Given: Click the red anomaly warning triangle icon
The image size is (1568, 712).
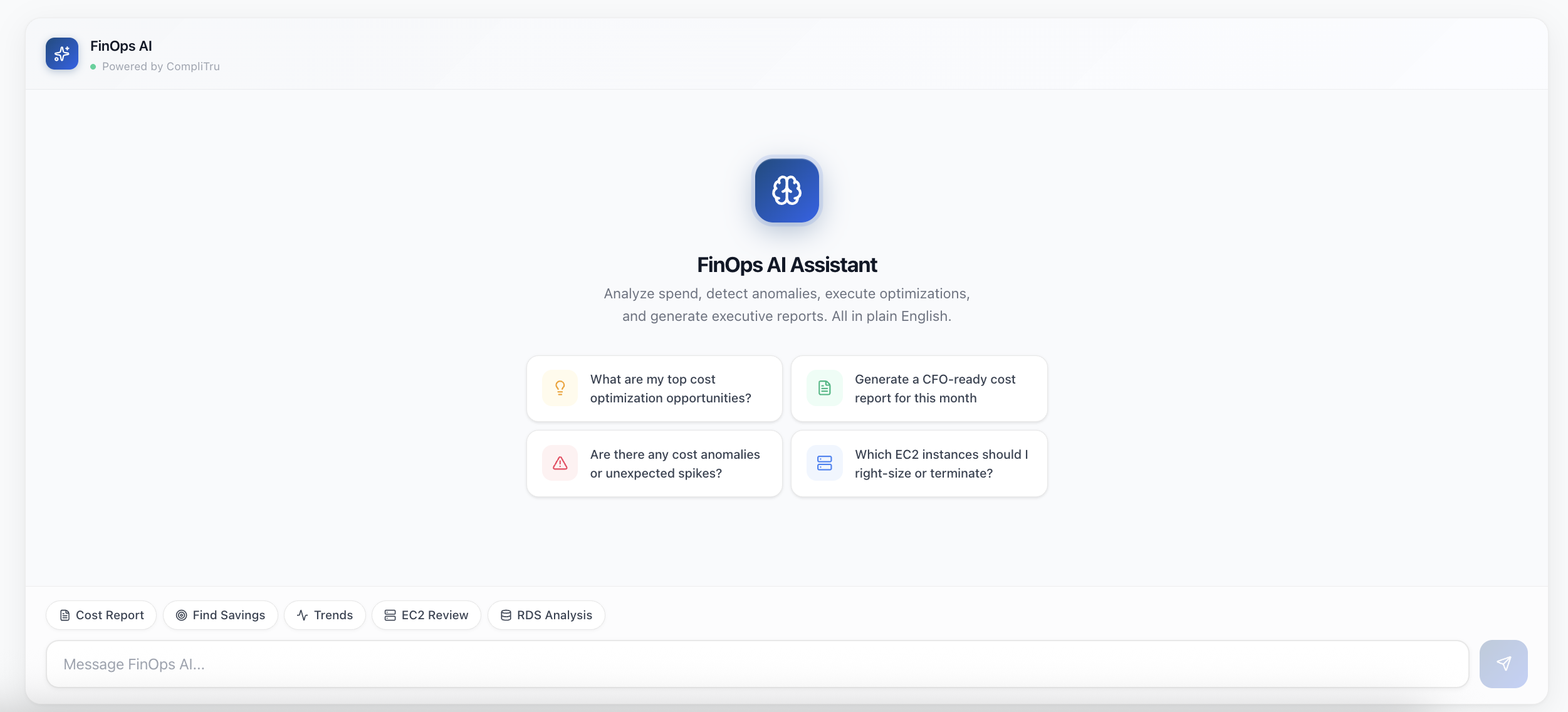Looking at the screenshot, I should point(560,463).
